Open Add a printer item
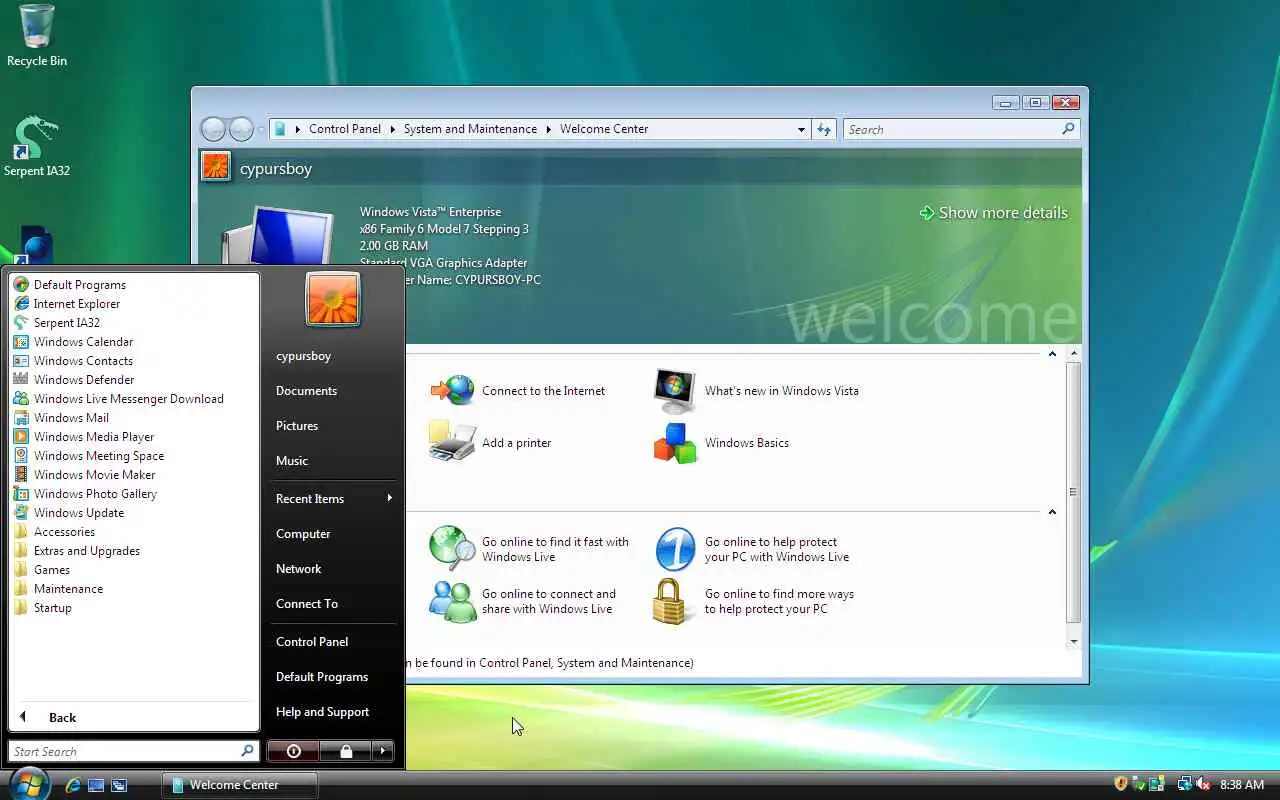This screenshot has width=1280, height=800. click(490, 443)
